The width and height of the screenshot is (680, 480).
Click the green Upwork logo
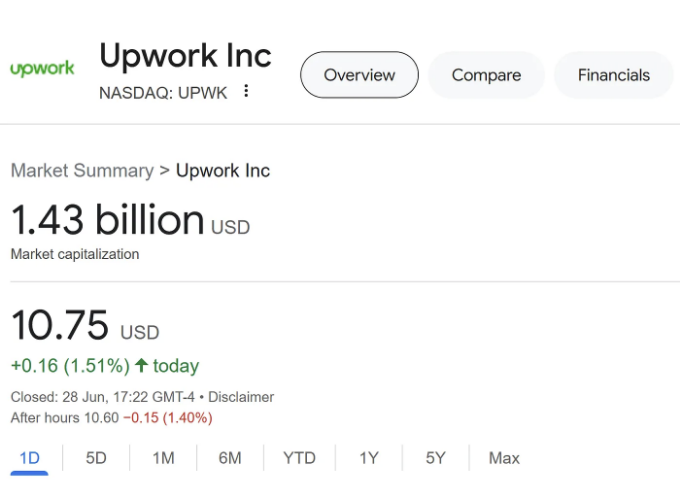click(x=42, y=69)
